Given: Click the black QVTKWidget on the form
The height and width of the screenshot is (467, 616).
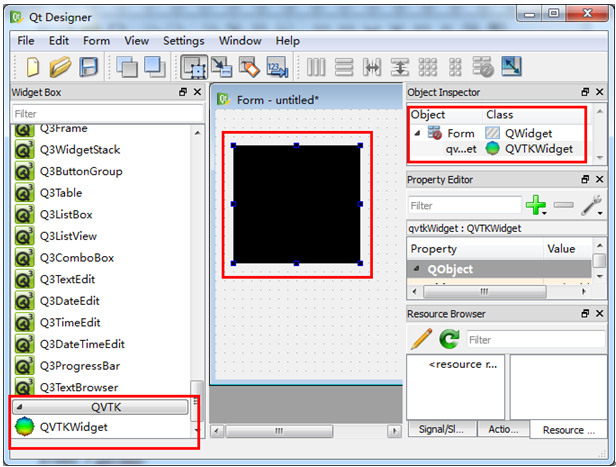Looking at the screenshot, I should click(x=297, y=204).
